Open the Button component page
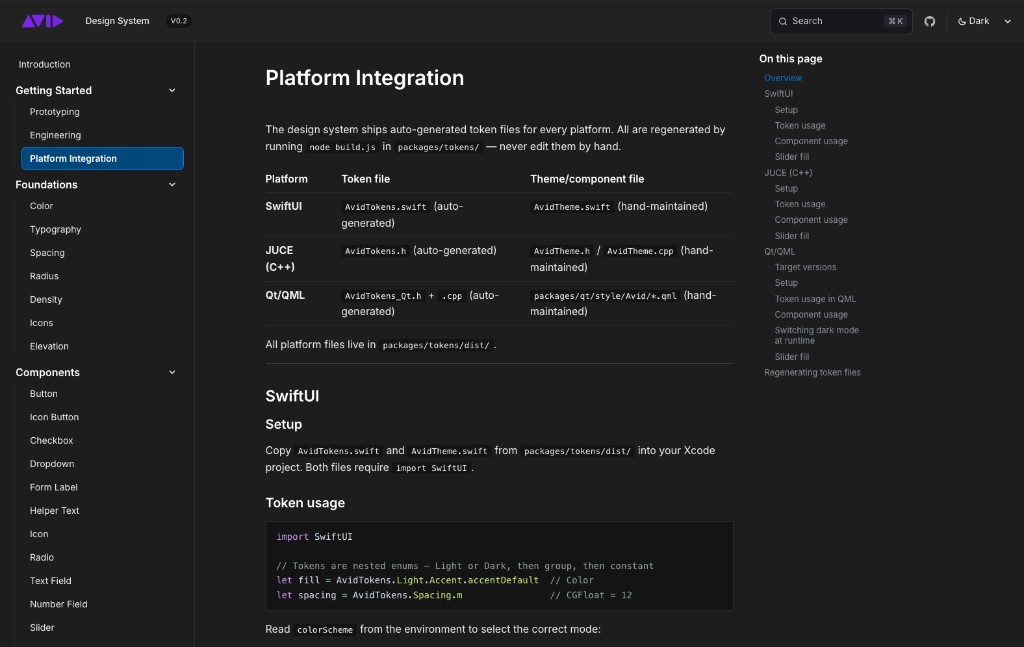 [44, 394]
